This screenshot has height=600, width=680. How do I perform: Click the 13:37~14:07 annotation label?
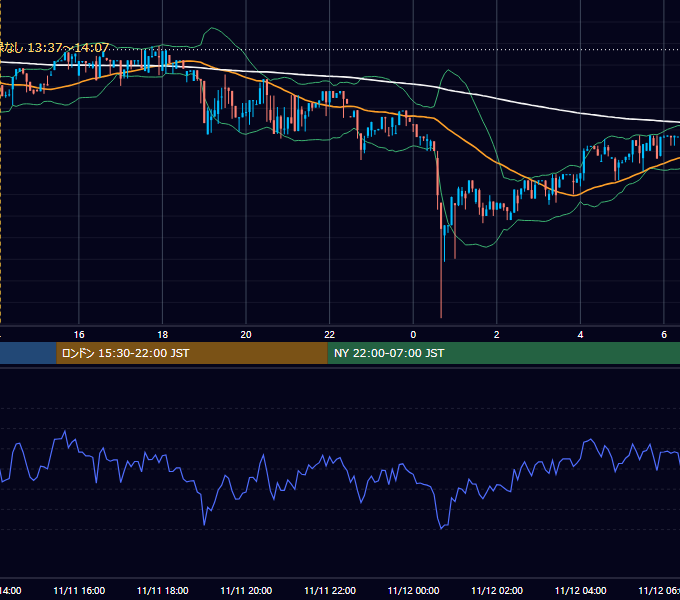(x=54, y=47)
